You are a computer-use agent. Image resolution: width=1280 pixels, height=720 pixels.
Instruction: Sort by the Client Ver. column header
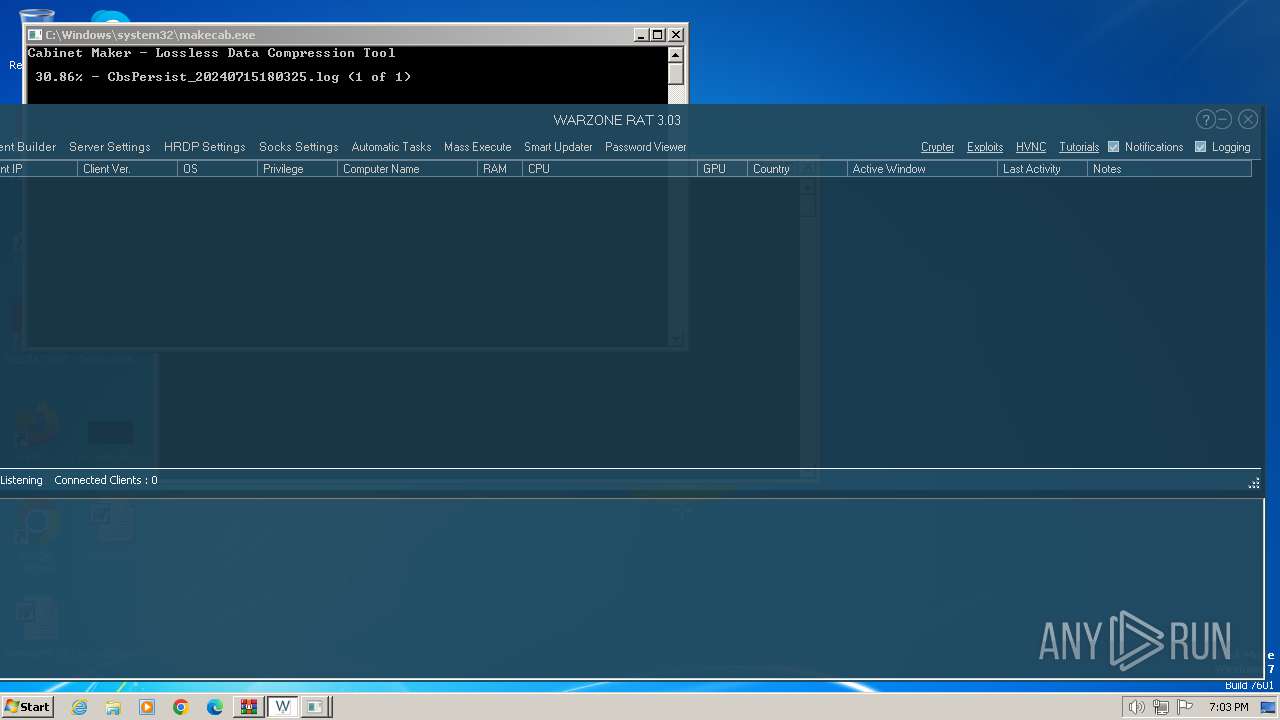127,169
